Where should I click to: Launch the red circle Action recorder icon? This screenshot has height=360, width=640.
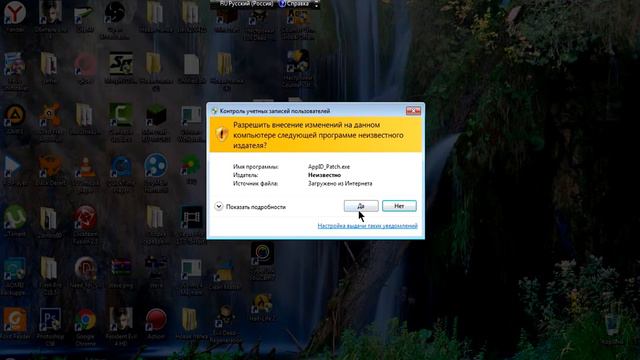pyautogui.click(x=156, y=320)
